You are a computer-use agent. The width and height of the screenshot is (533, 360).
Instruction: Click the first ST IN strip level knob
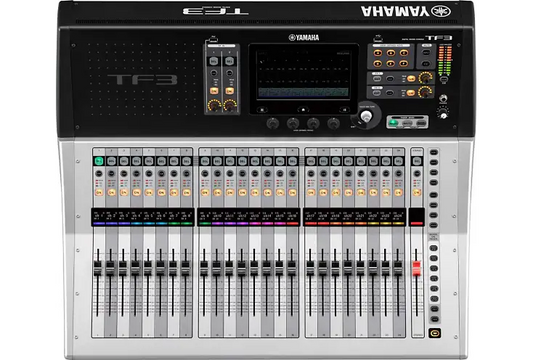click(214, 105)
